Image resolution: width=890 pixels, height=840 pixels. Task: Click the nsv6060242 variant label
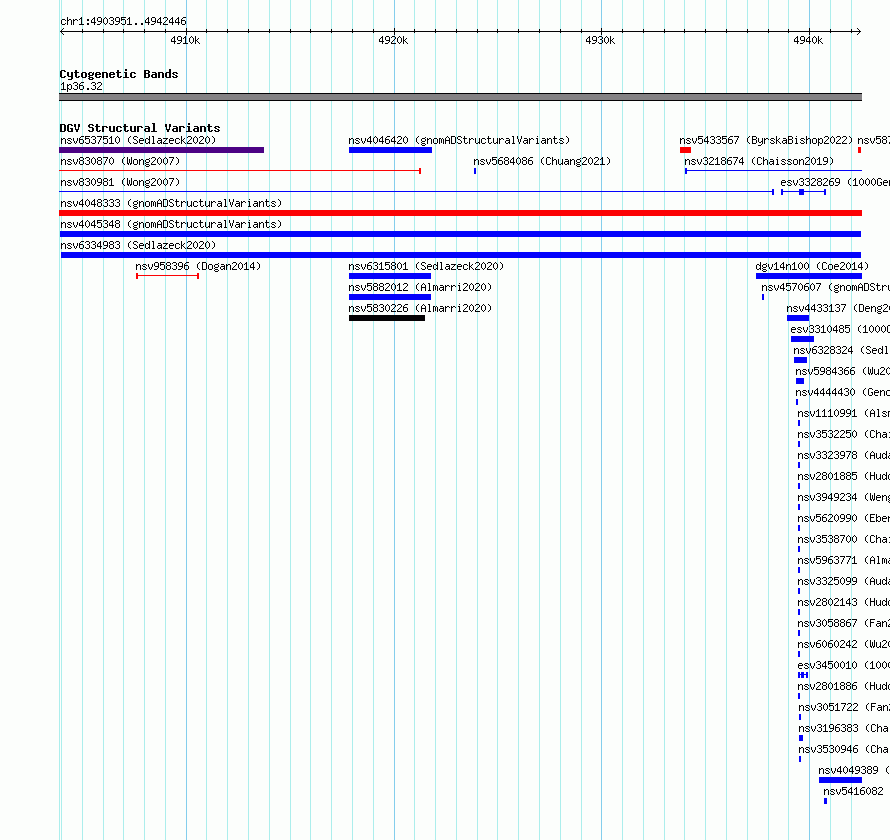tap(843, 644)
